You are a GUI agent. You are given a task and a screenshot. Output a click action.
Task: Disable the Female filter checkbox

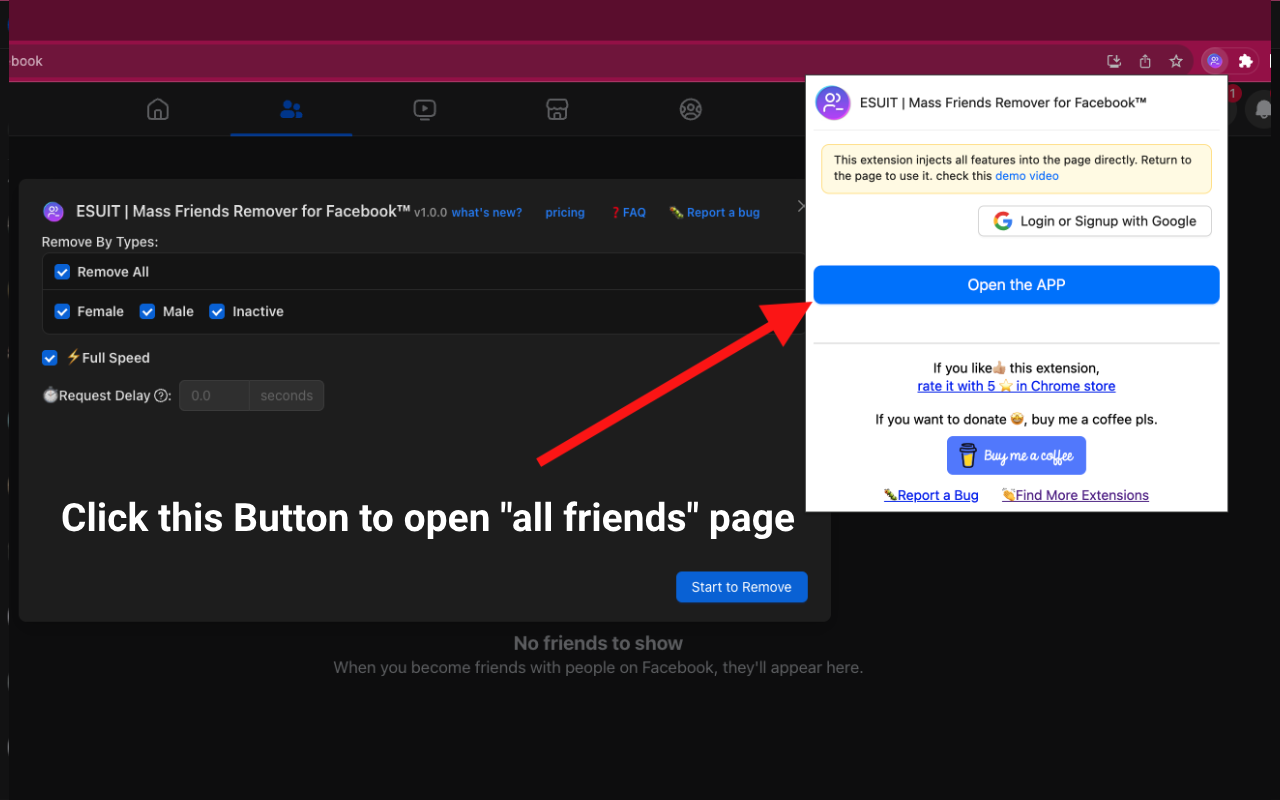coord(62,311)
